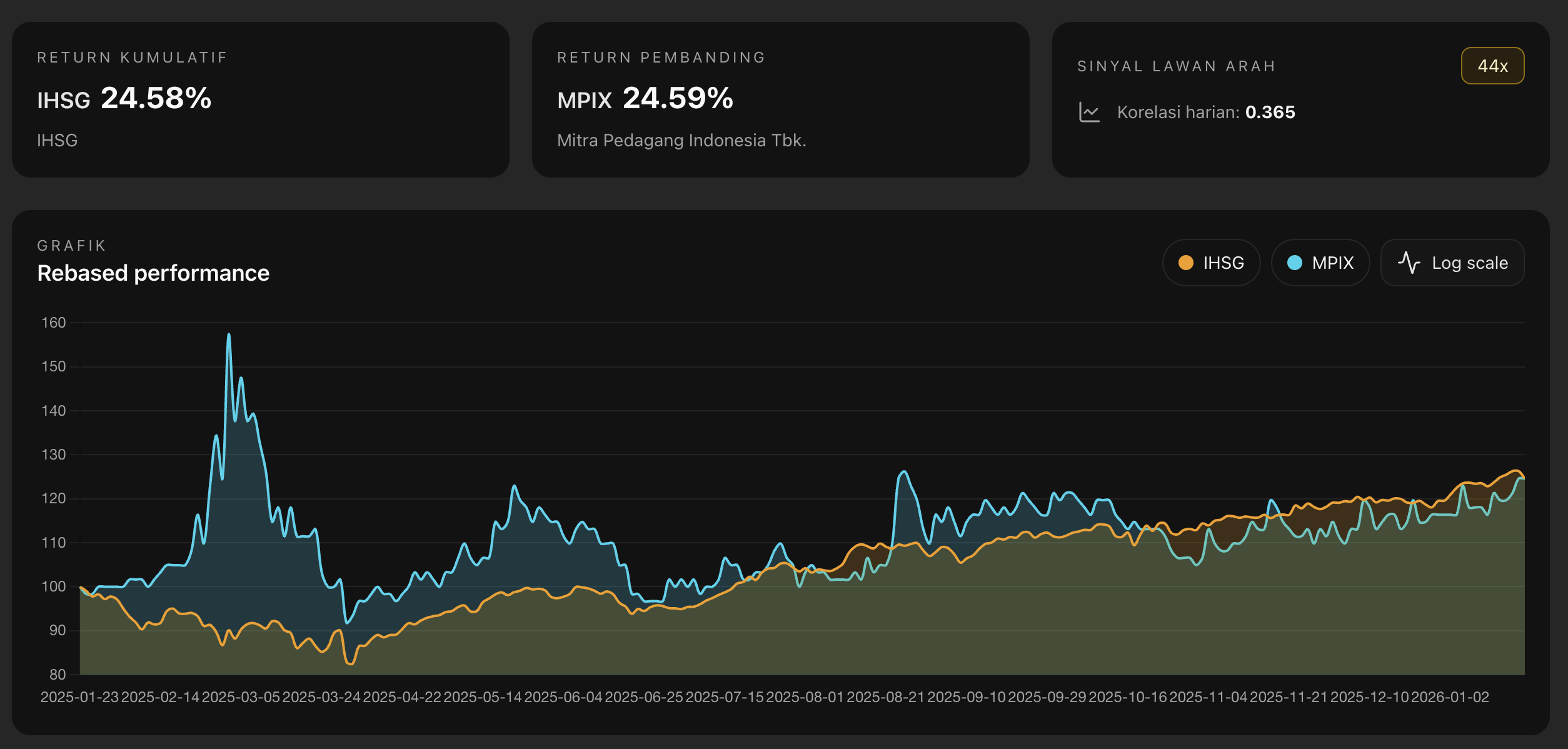Click the correlation chart icon
The image size is (1568, 749).
tap(1089, 113)
